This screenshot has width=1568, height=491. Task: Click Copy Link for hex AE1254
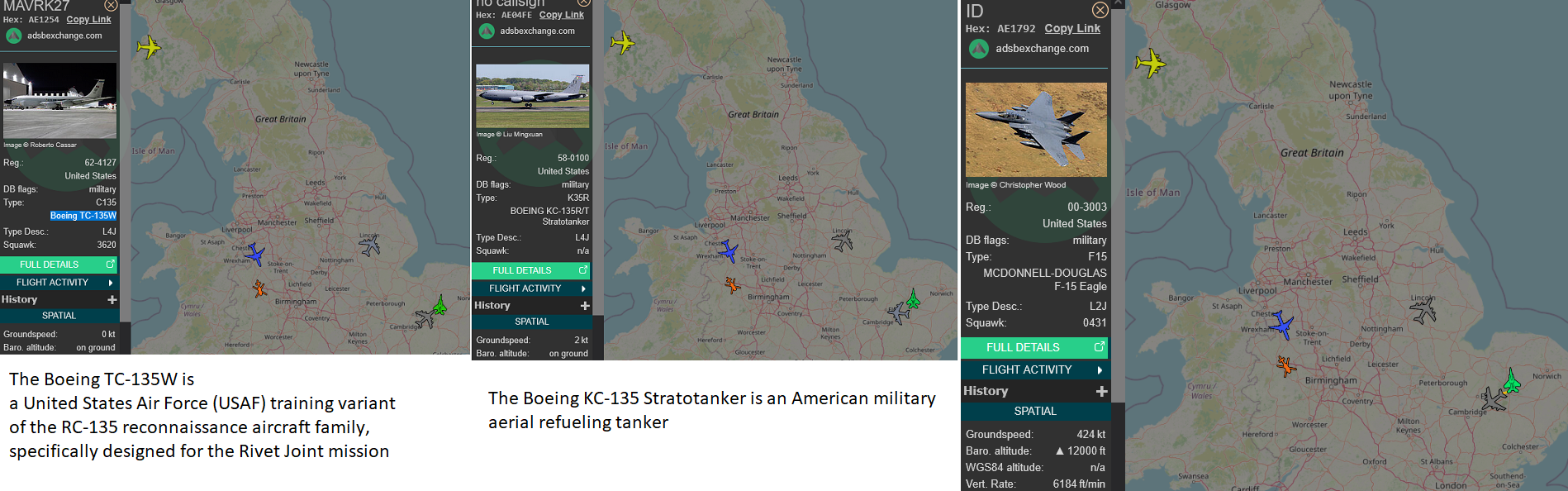[88, 19]
